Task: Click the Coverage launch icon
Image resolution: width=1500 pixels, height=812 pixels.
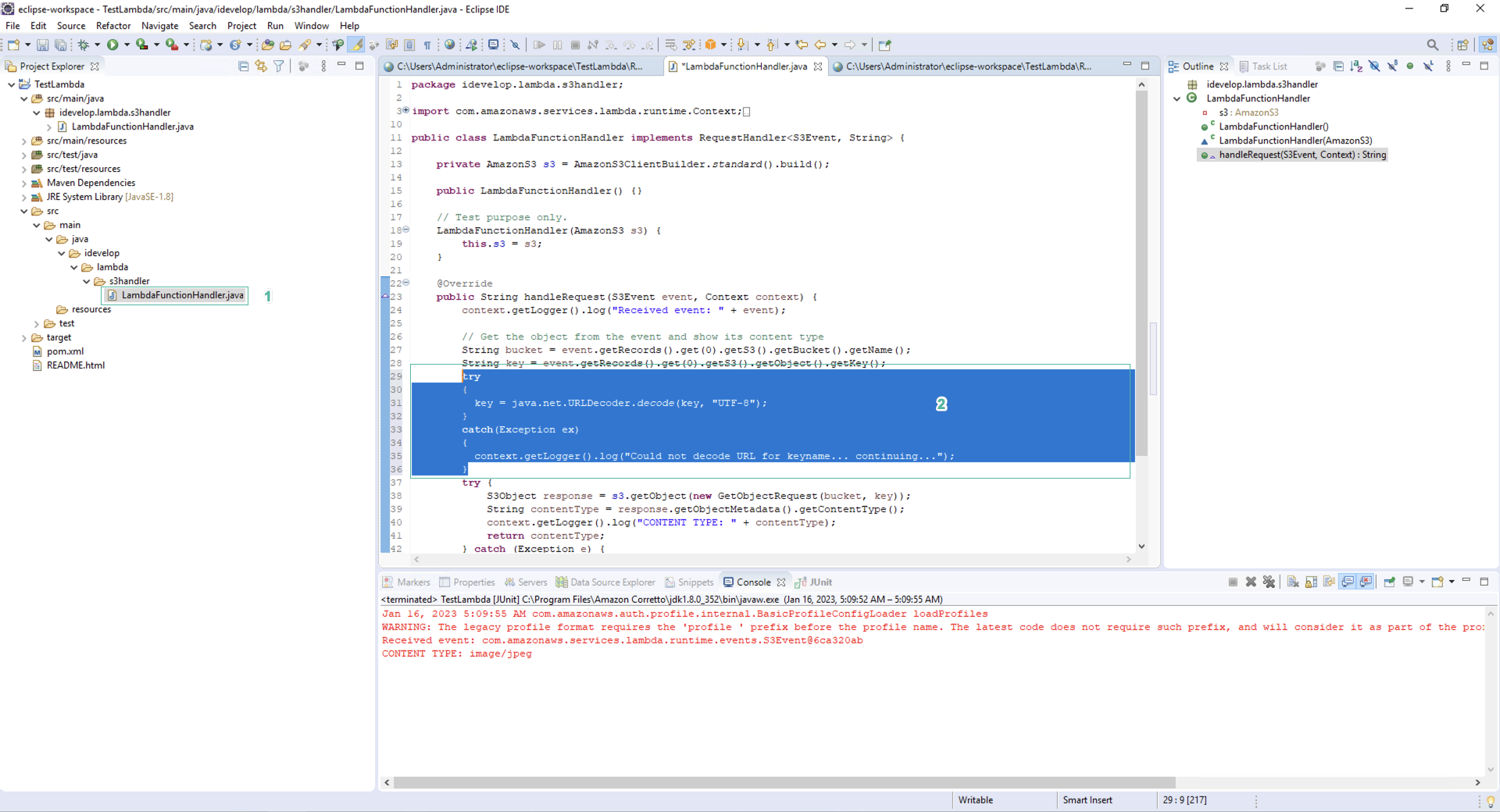Action: coord(141,45)
